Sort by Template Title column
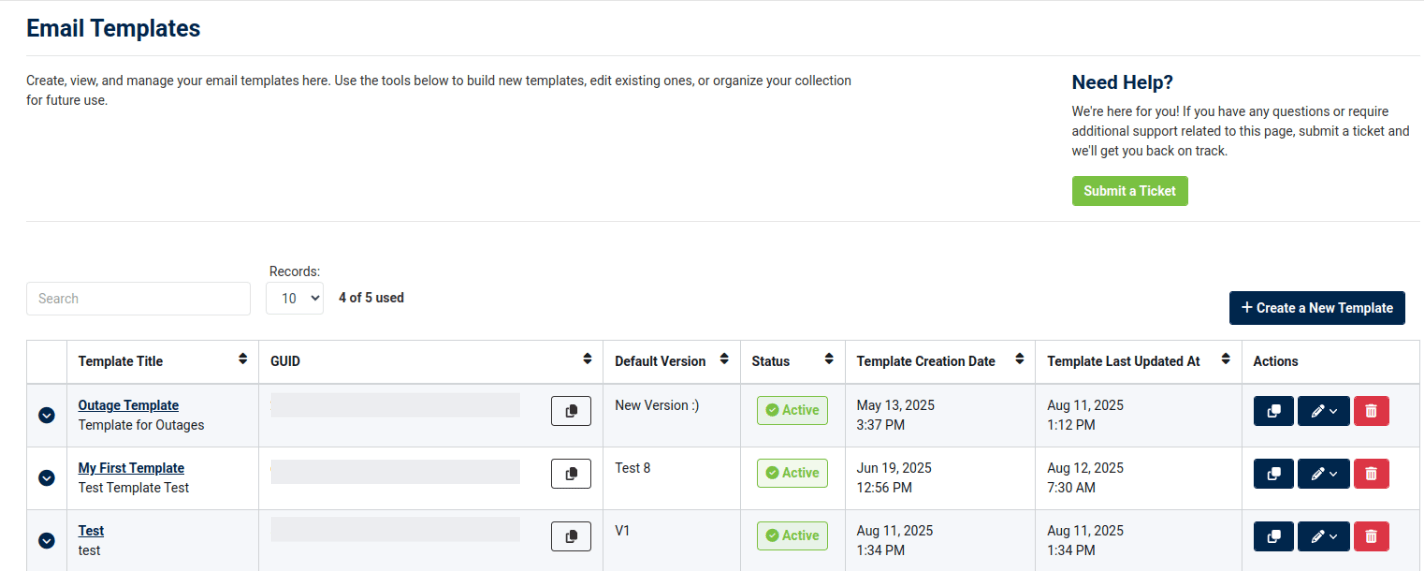1424x572 pixels. click(242, 359)
